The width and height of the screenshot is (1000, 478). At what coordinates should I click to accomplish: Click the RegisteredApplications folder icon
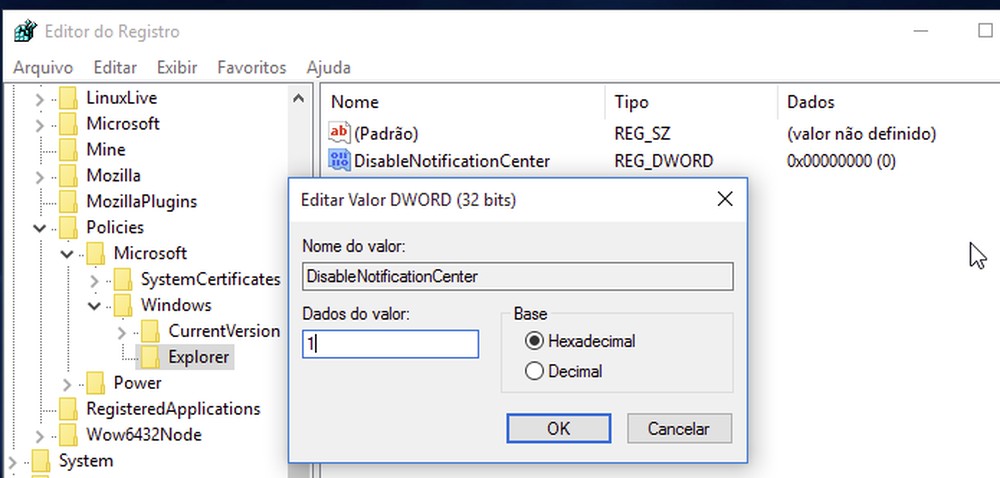68,409
